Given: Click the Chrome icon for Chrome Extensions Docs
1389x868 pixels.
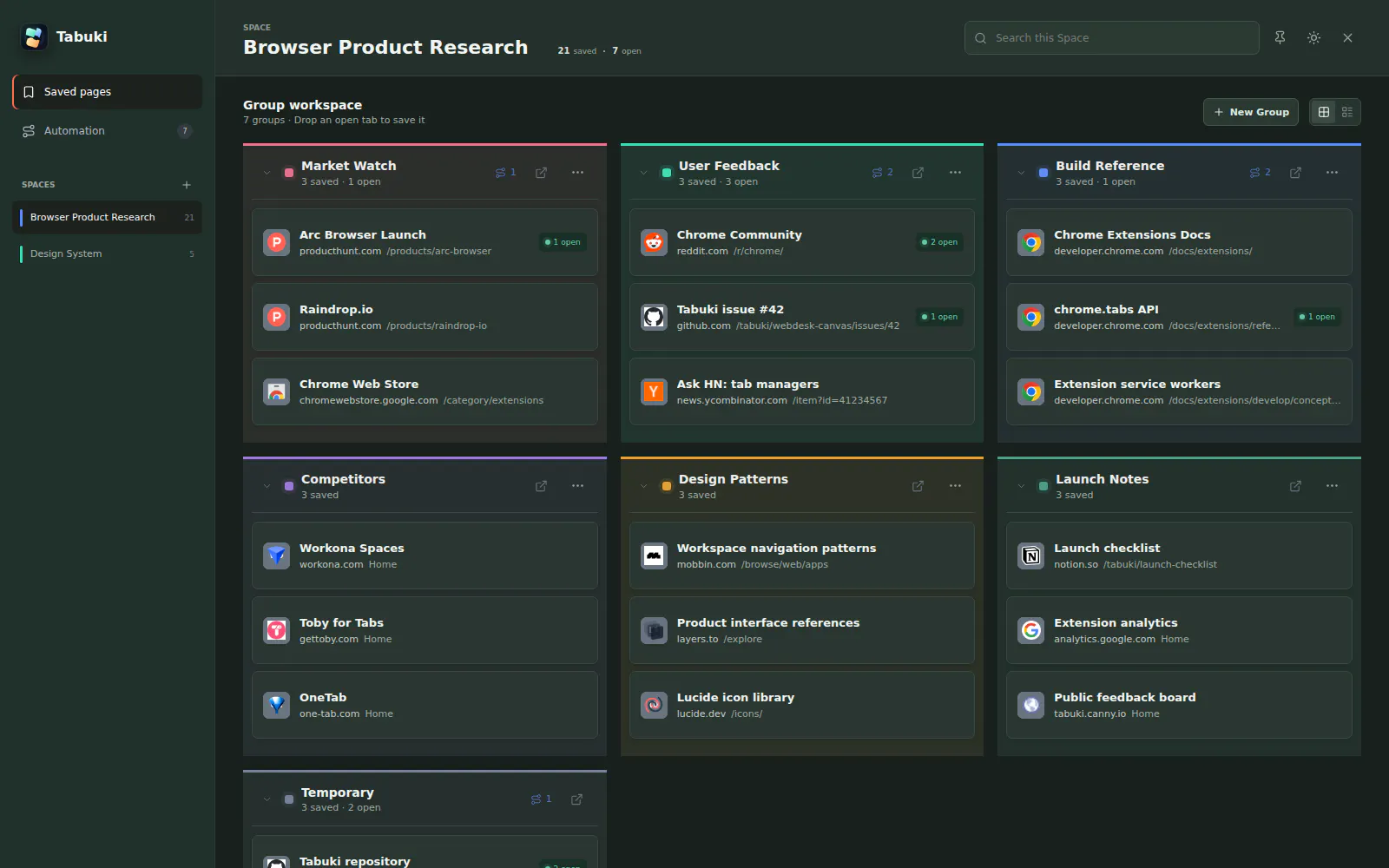Looking at the screenshot, I should point(1031,242).
